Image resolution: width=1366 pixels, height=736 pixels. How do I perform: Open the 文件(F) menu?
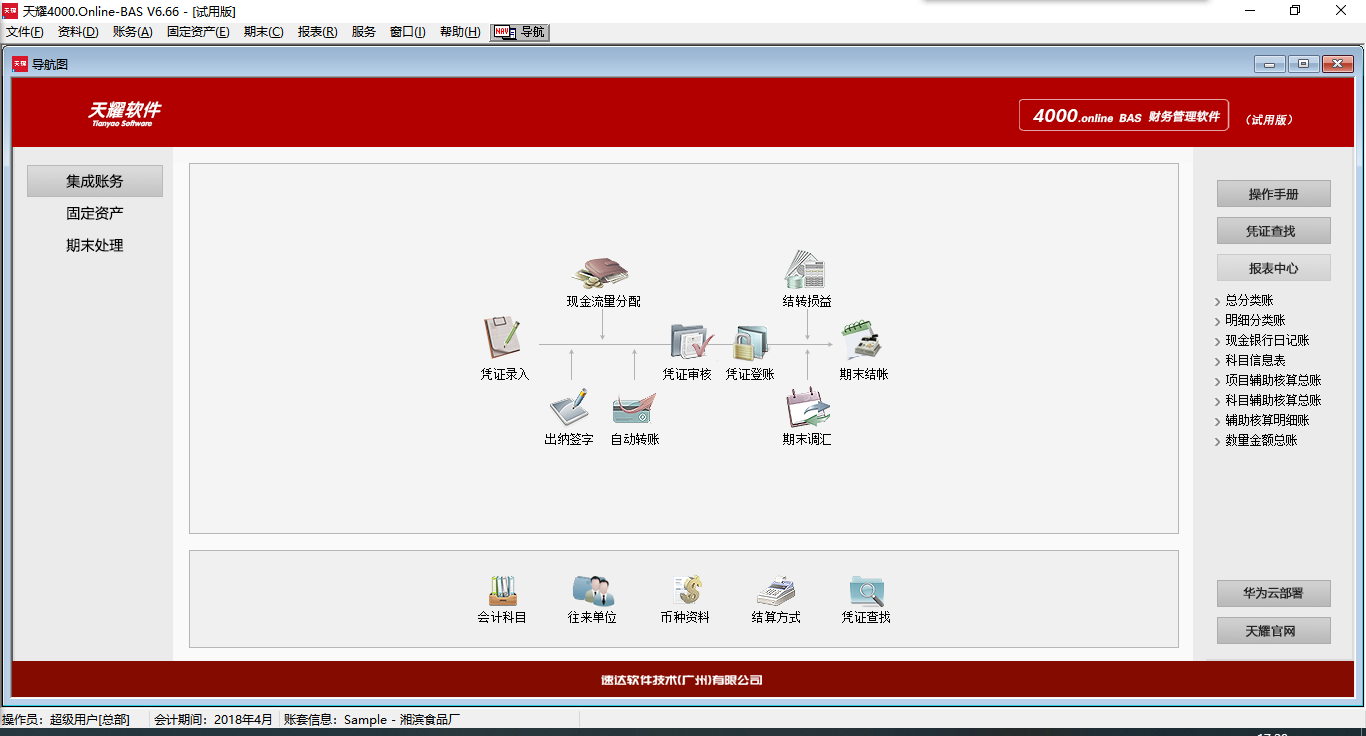25,32
